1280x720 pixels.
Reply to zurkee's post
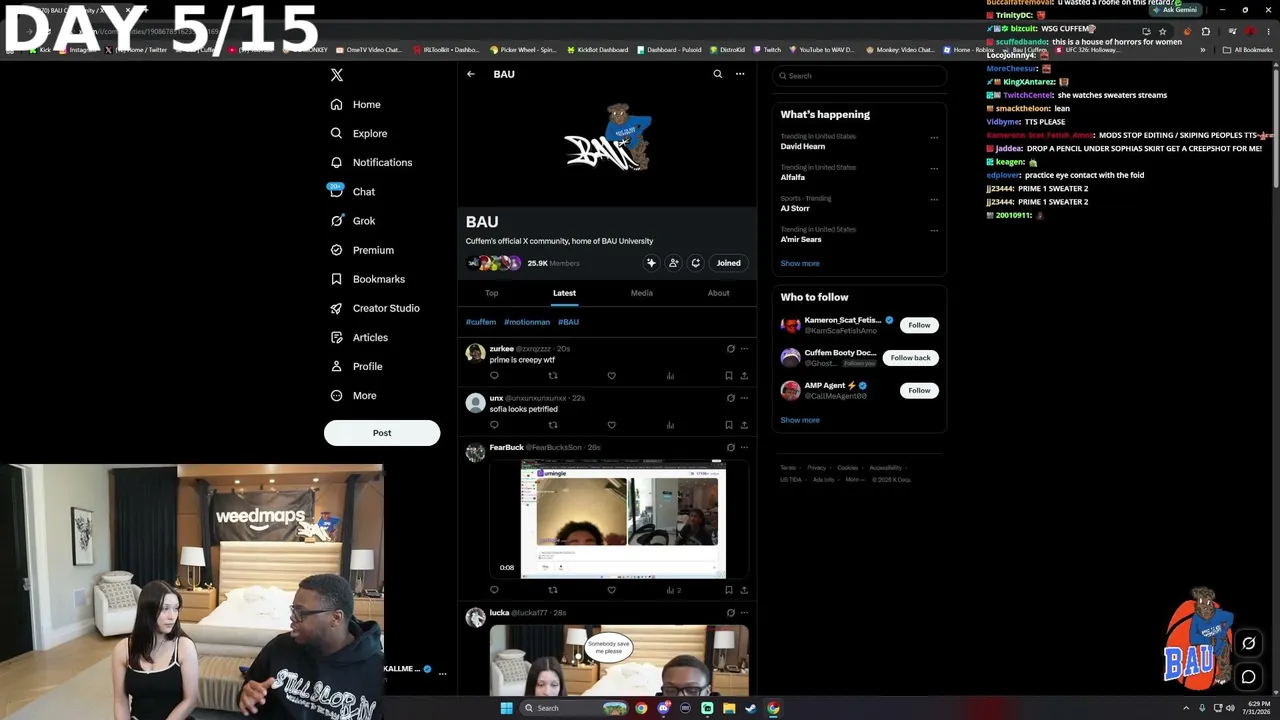coord(494,376)
